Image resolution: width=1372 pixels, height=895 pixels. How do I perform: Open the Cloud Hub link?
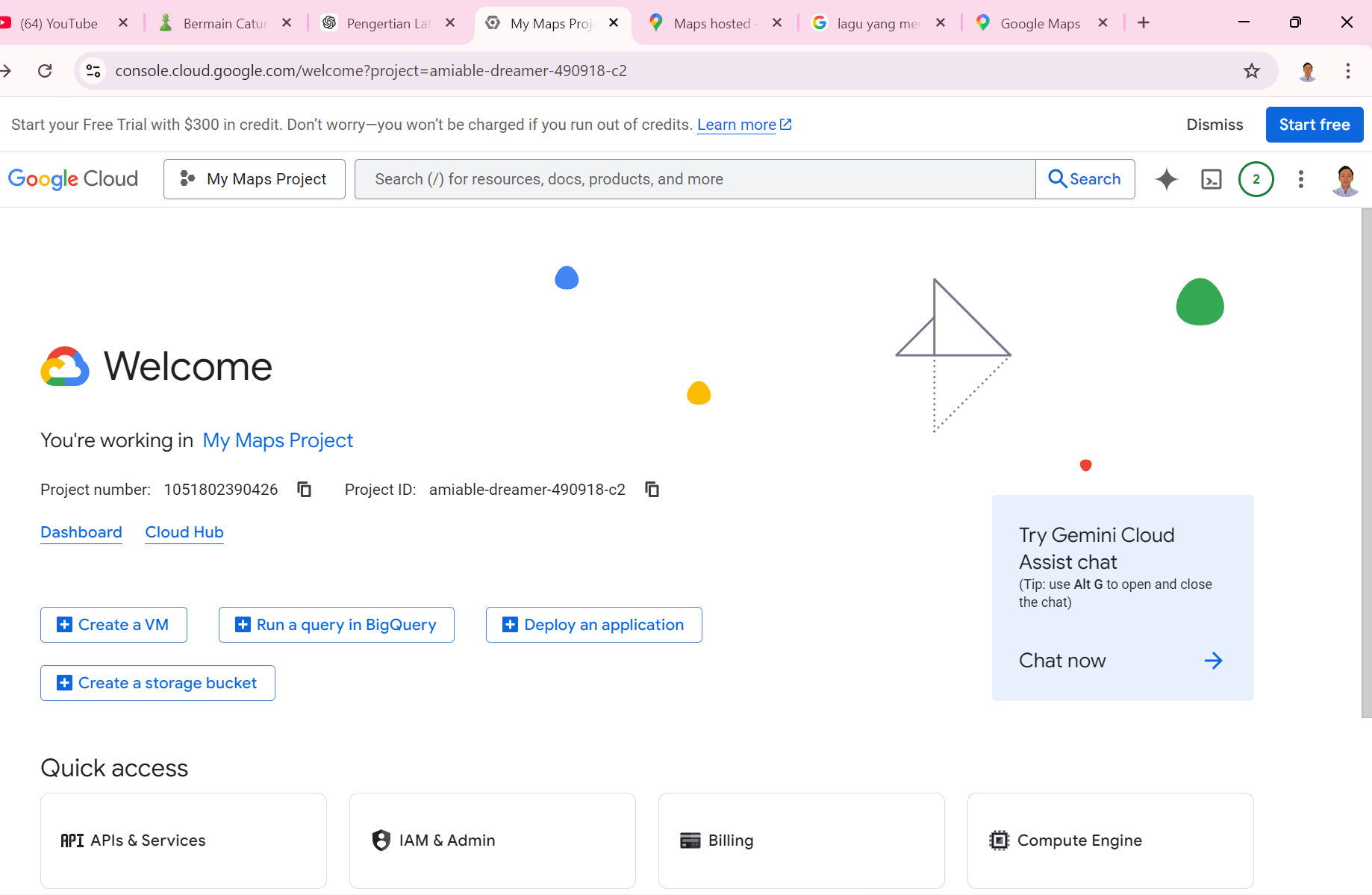[x=184, y=532]
